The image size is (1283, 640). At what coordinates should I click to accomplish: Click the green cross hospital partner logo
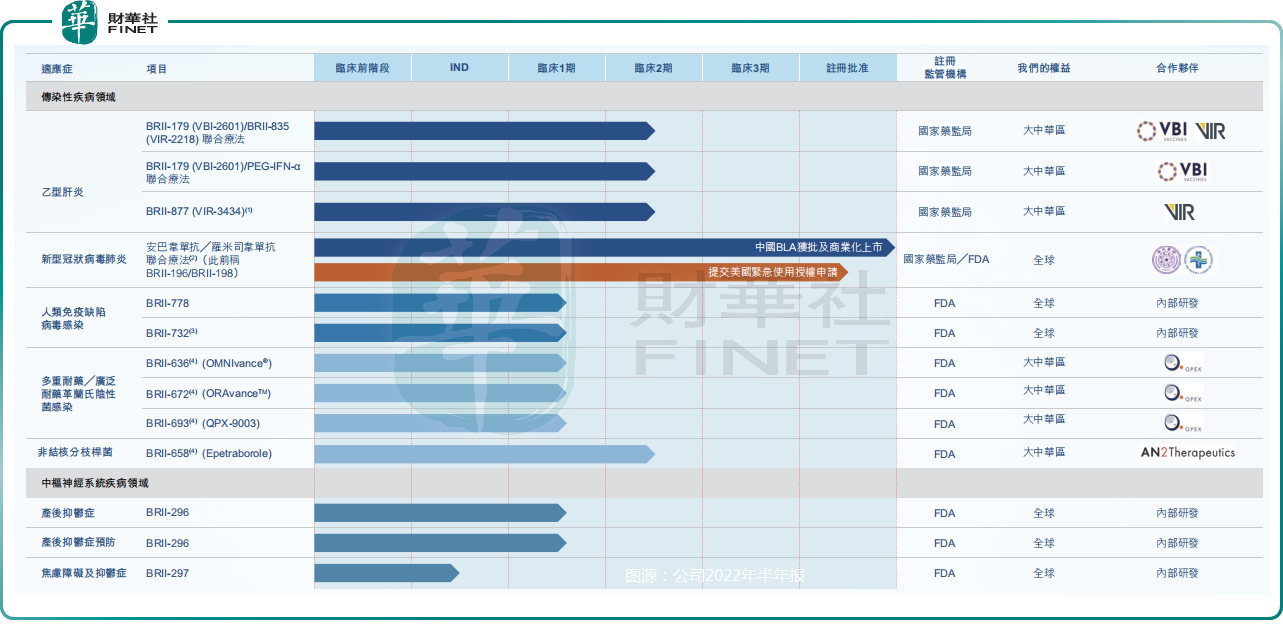click(1198, 260)
